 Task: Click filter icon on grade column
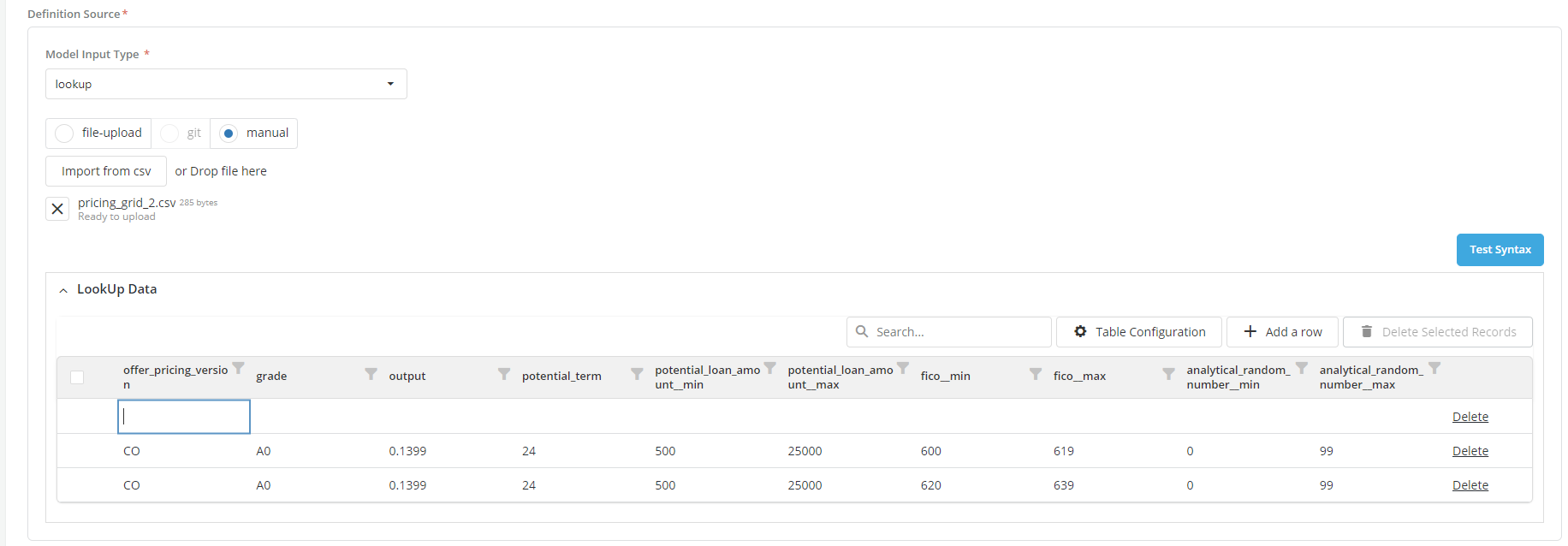tap(371, 374)
